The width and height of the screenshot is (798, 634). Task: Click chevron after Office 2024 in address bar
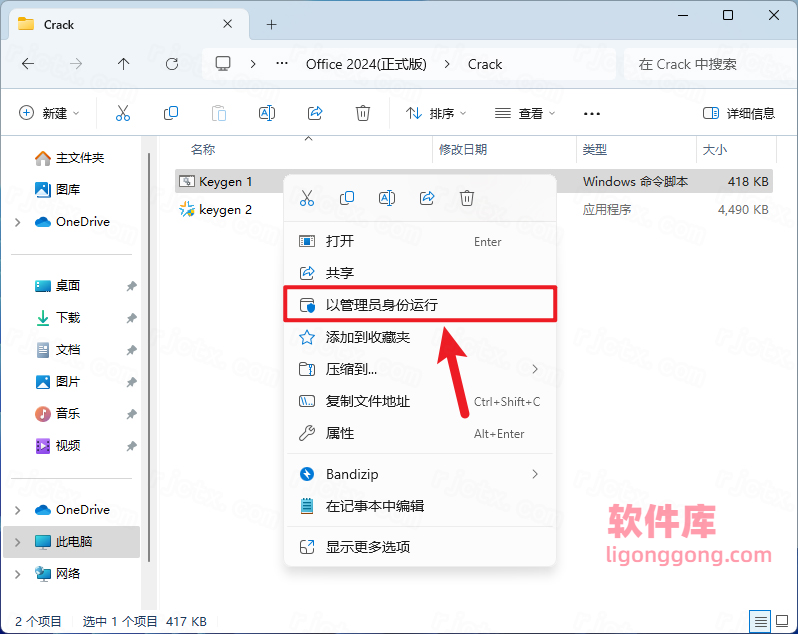click(x=447, y=64)
